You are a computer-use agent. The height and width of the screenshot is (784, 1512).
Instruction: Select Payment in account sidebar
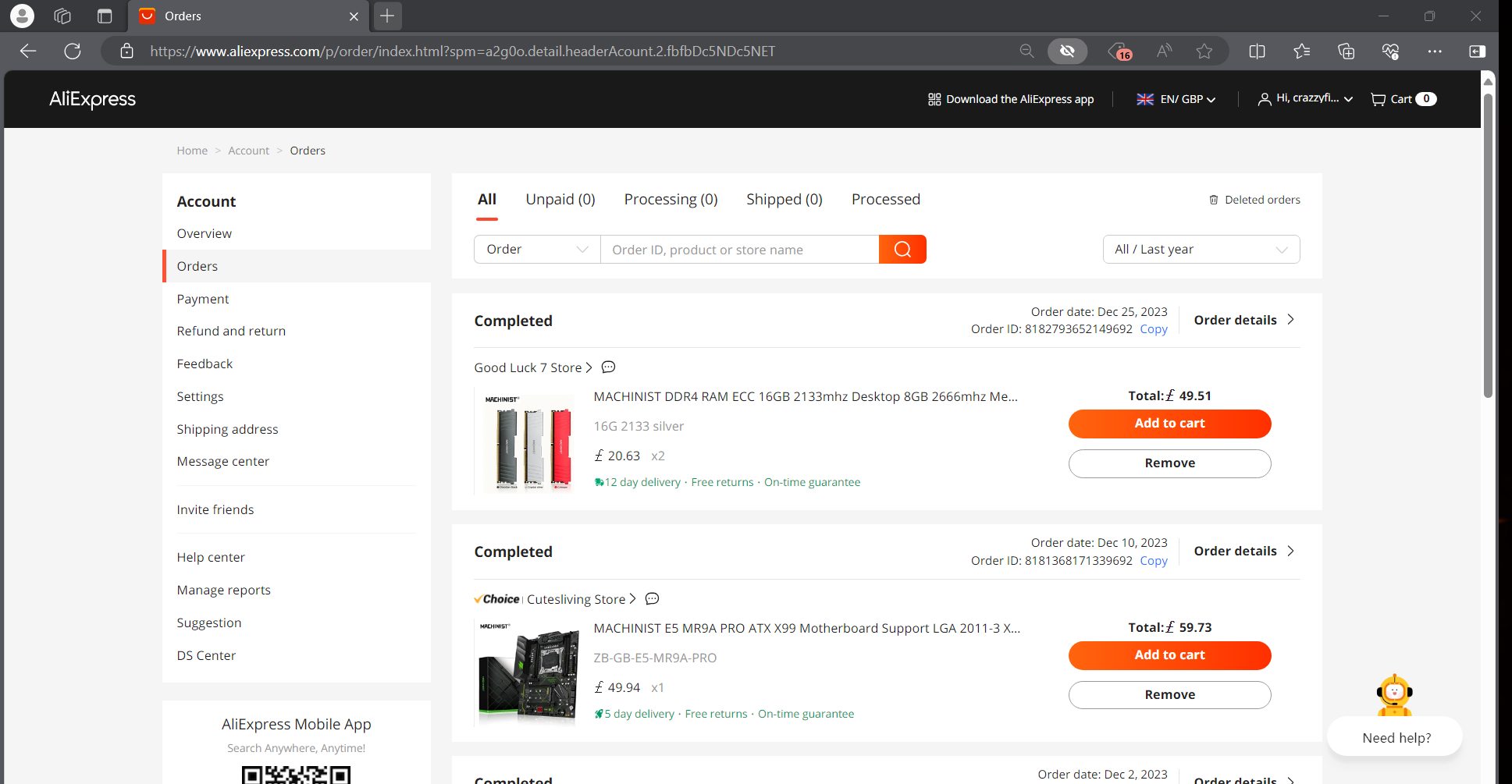coord(202,299)
